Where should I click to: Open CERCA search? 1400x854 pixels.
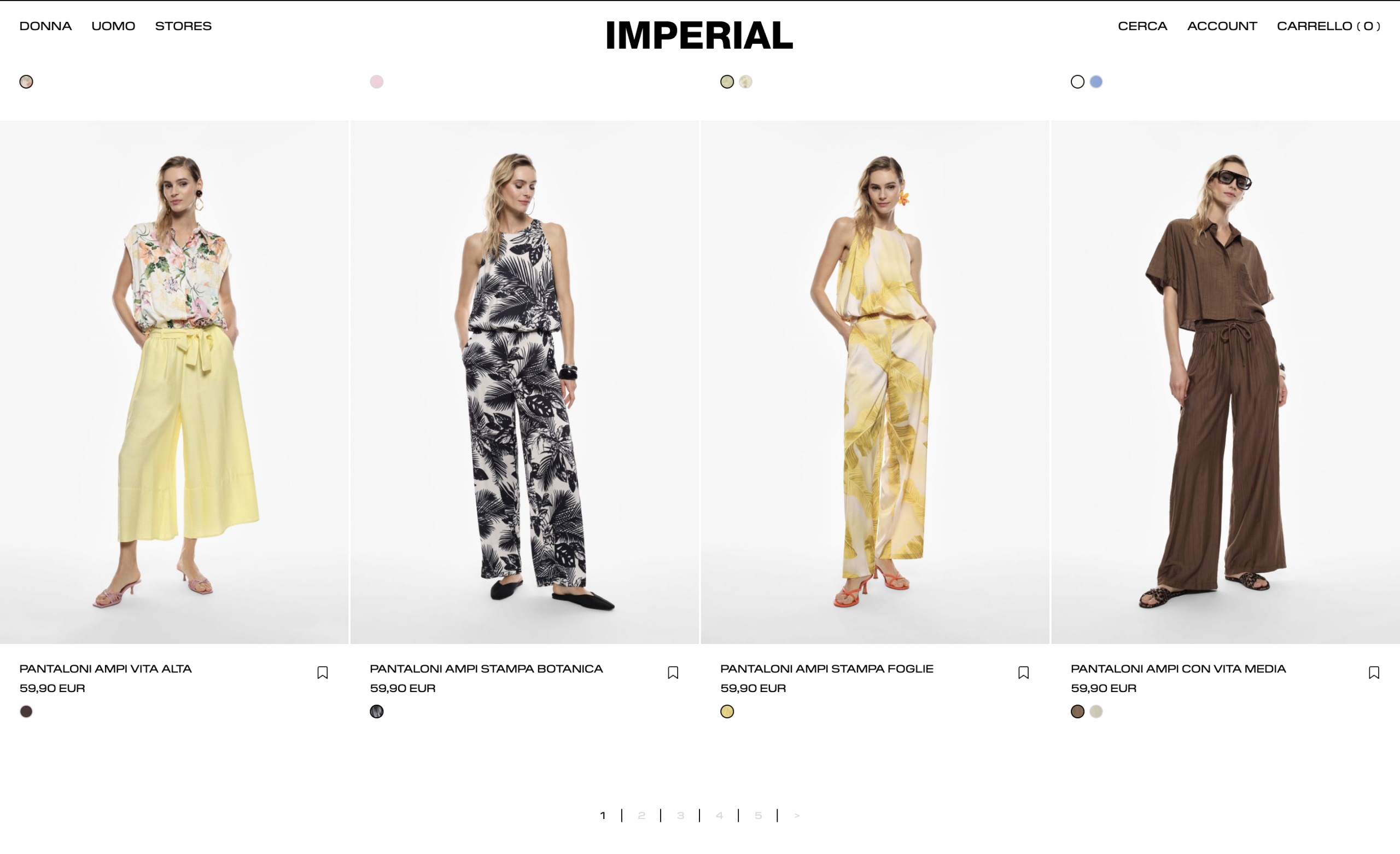[x=1142, y=26]
